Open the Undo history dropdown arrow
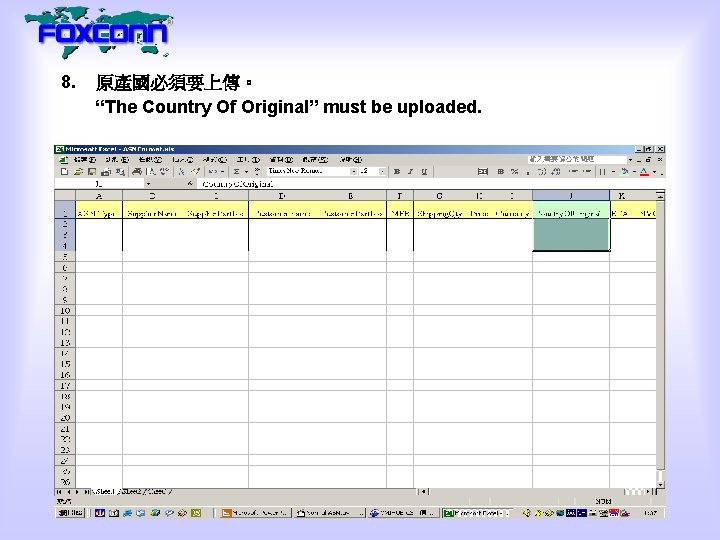720x540 pixels. tap(222, 172)
